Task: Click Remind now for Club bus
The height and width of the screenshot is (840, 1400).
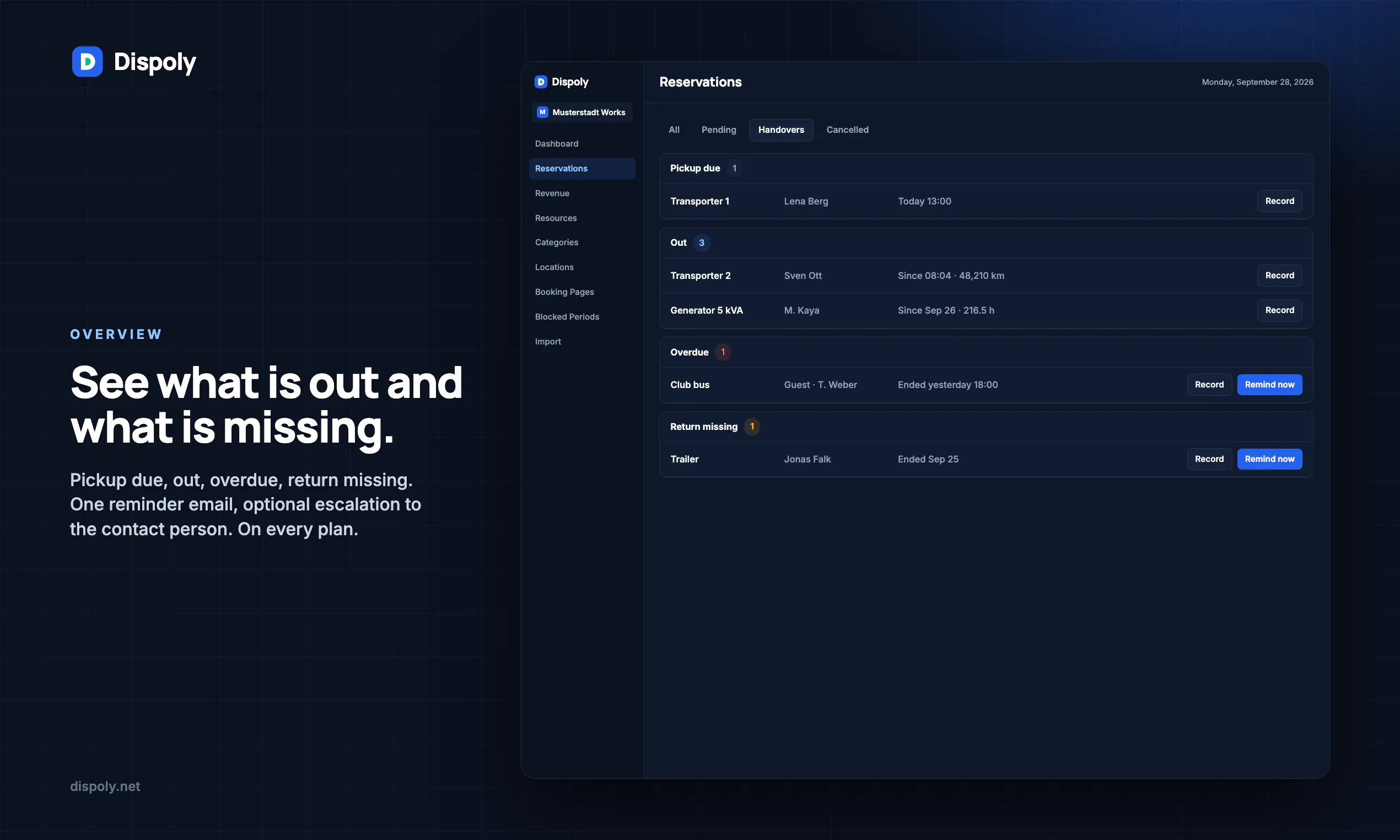Action: point(1269,385)
